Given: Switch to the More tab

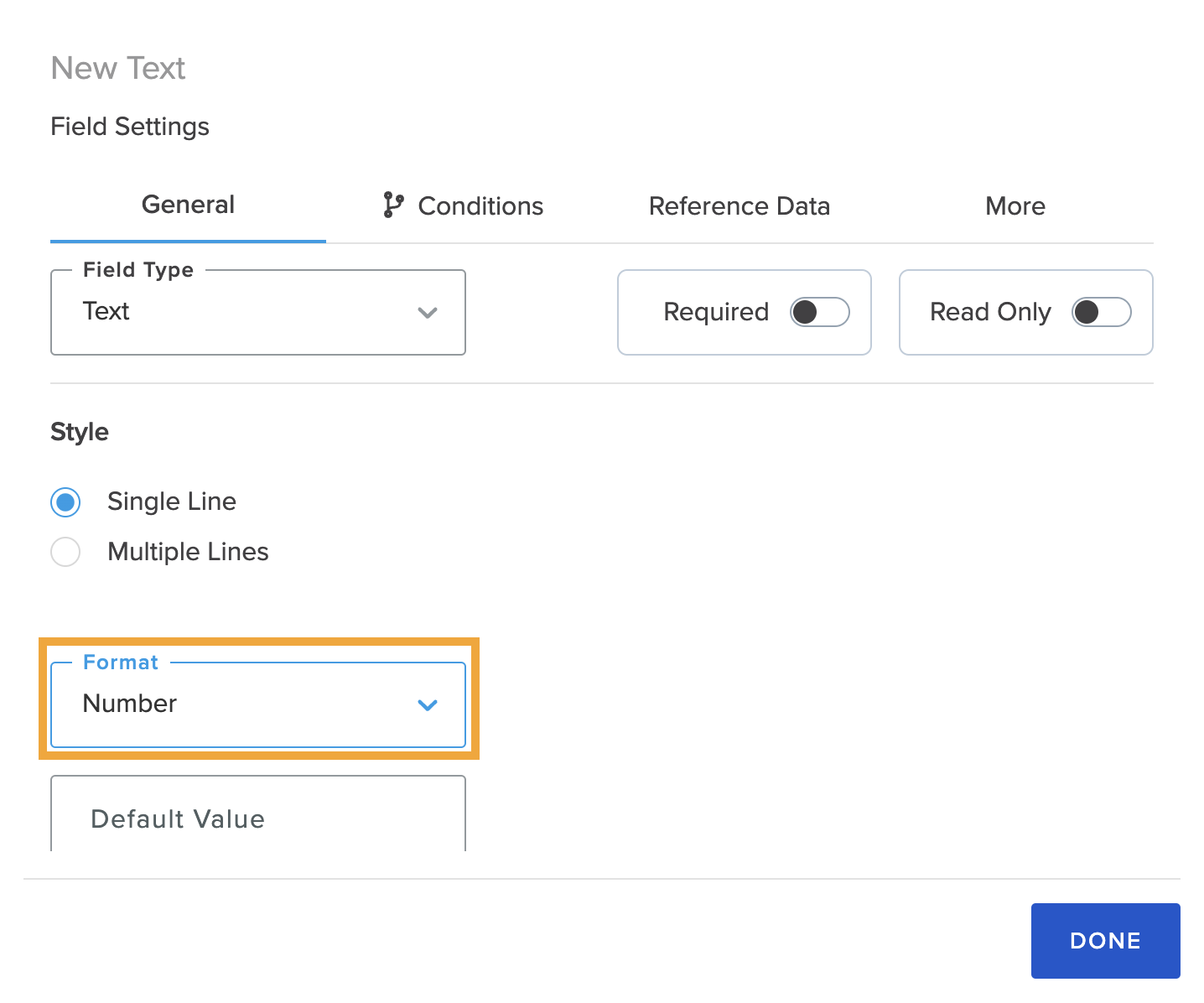Looking at the screenshot, I should tap(1015, 205).
